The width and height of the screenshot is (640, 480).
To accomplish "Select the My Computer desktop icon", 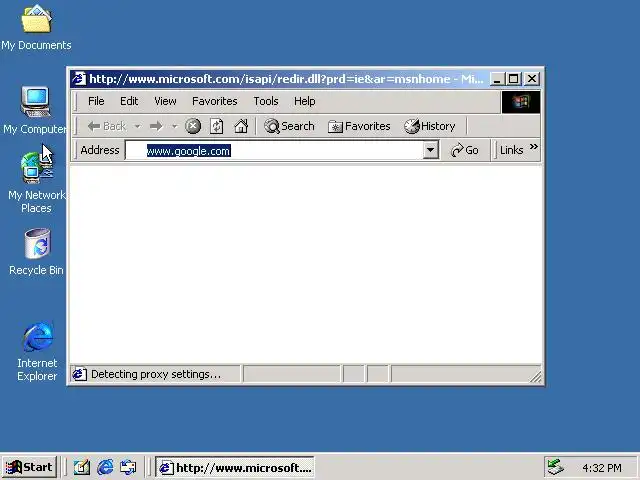I will pyautogui.click(x=35, y=110).
